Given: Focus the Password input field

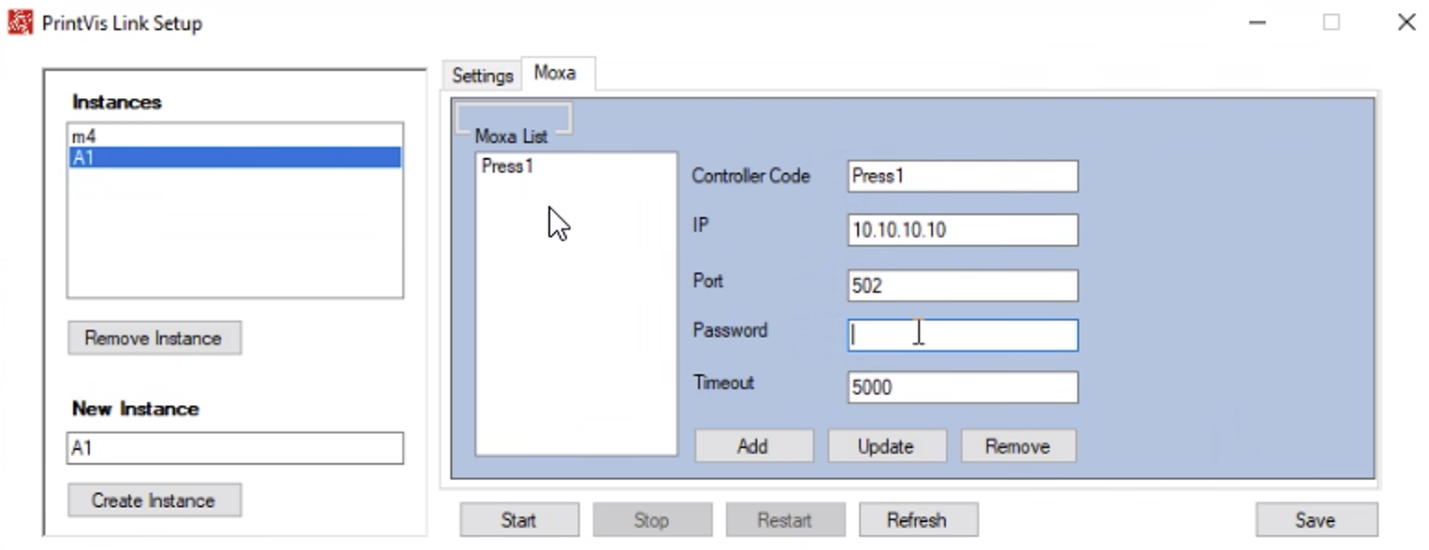Looking at the screenshot, I should pyautogui.click(x=962, y=335).
